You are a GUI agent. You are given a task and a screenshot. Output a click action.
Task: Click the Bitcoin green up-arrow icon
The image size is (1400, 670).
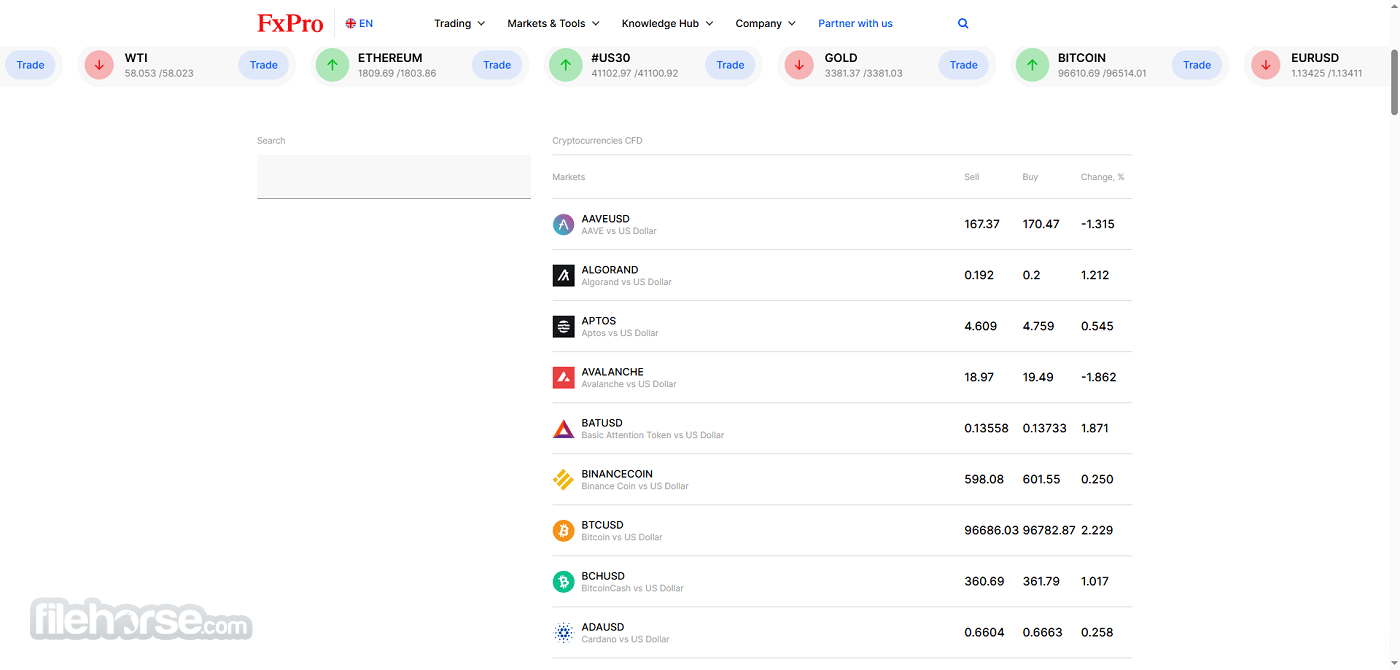click(1032, 65)
